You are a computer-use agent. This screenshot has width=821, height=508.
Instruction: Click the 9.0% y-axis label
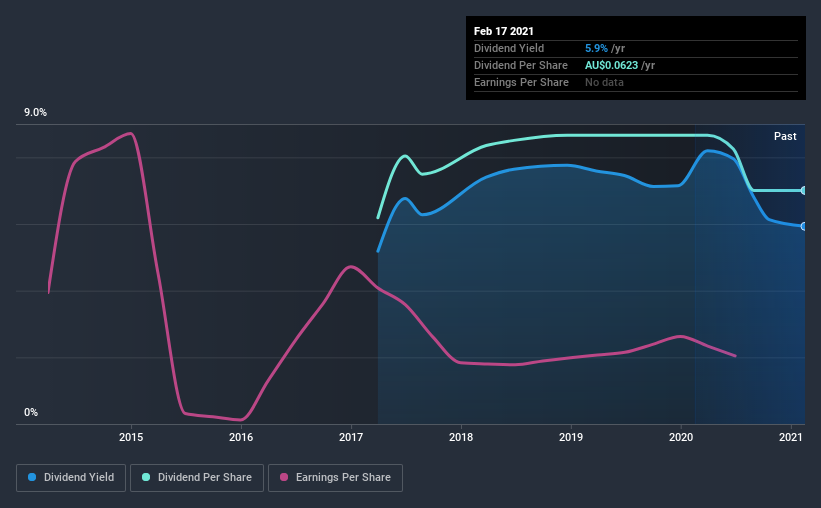pos(35,113)
